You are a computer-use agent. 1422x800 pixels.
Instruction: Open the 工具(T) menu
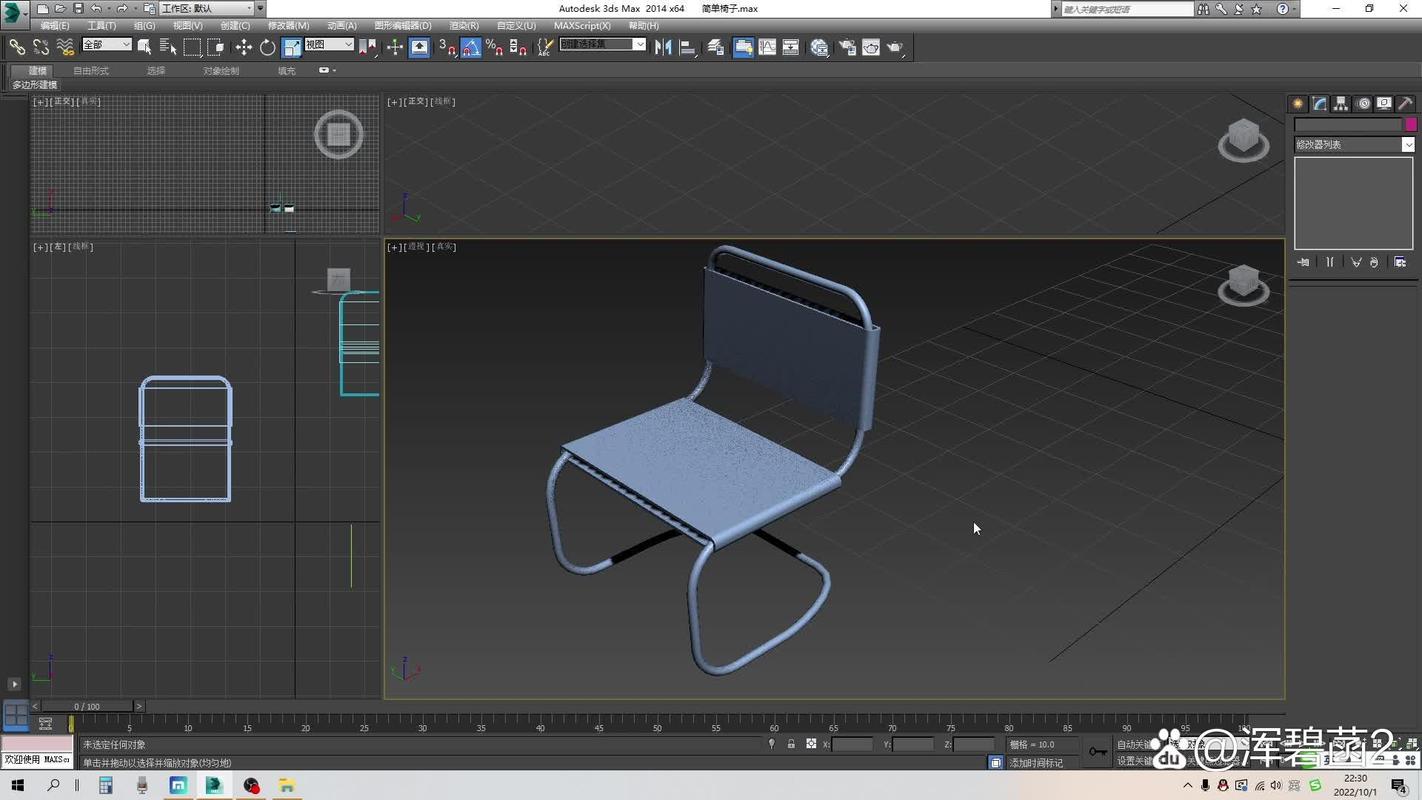point(101,26)
